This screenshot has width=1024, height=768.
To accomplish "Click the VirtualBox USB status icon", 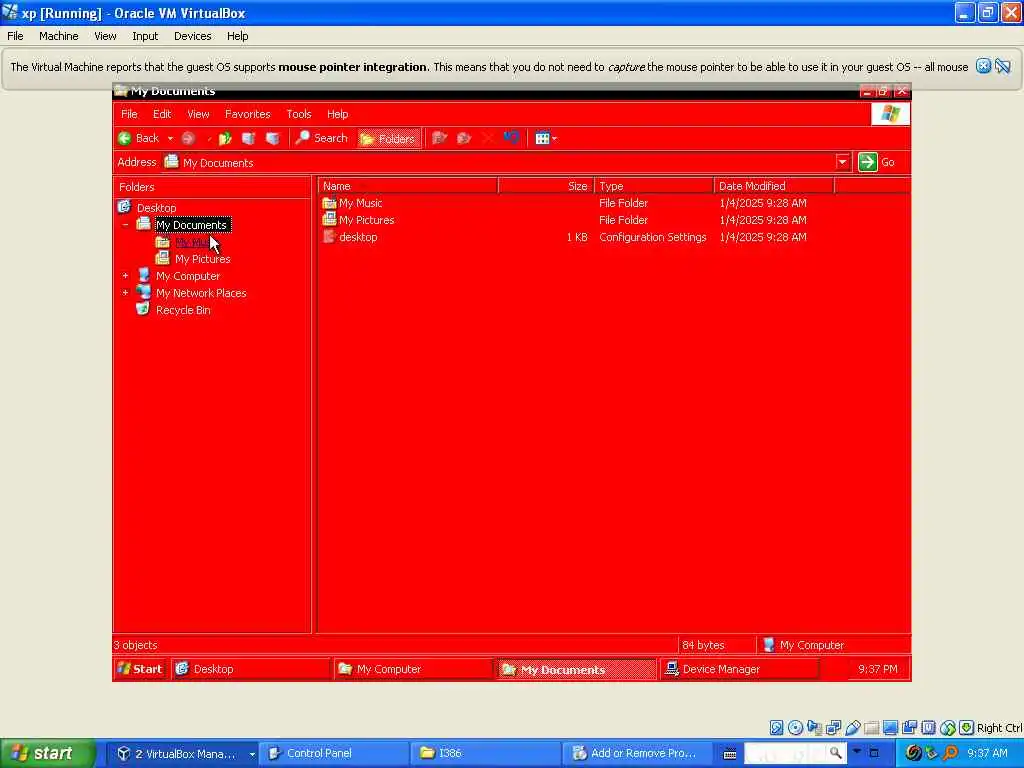I will pos(852,728).
